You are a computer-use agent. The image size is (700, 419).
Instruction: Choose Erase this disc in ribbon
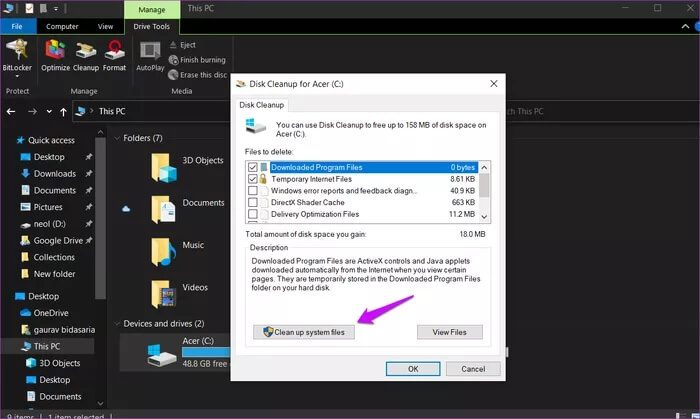tap(198, 75)
